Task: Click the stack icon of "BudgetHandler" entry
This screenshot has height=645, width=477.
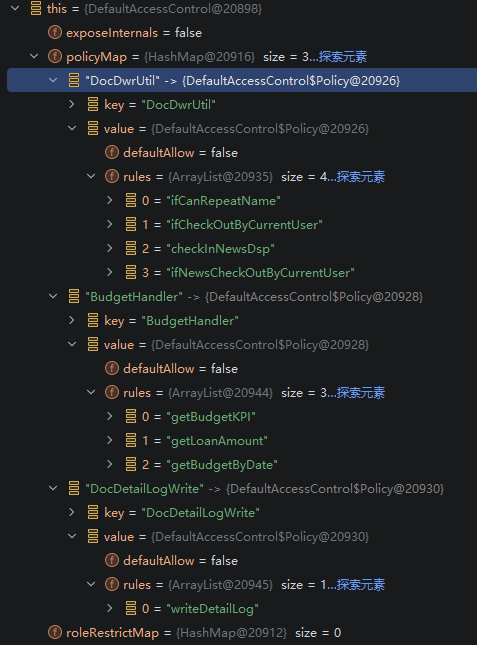Action: [74, 296]
